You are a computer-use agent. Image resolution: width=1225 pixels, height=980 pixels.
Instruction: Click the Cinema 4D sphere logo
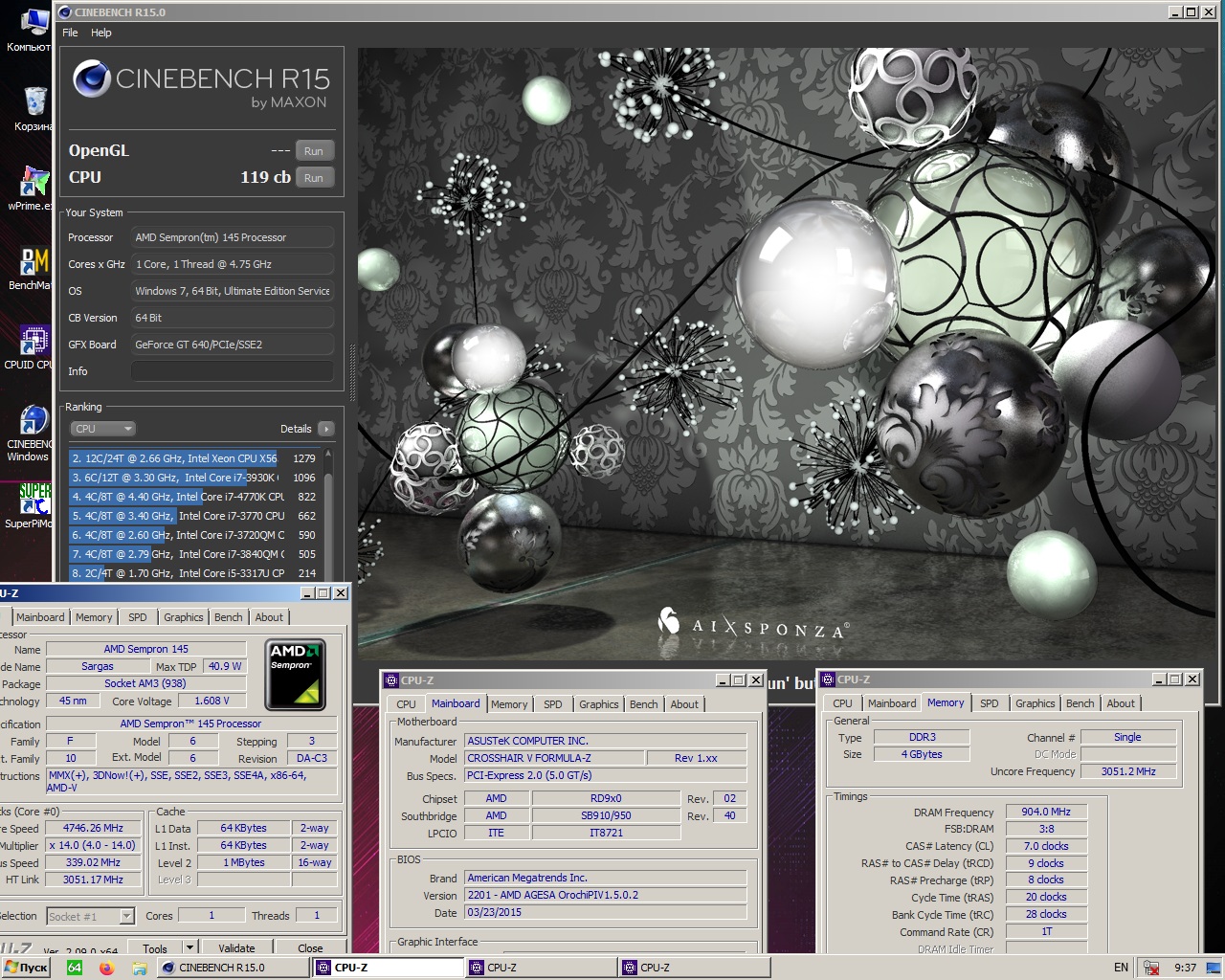click(92, 79)
